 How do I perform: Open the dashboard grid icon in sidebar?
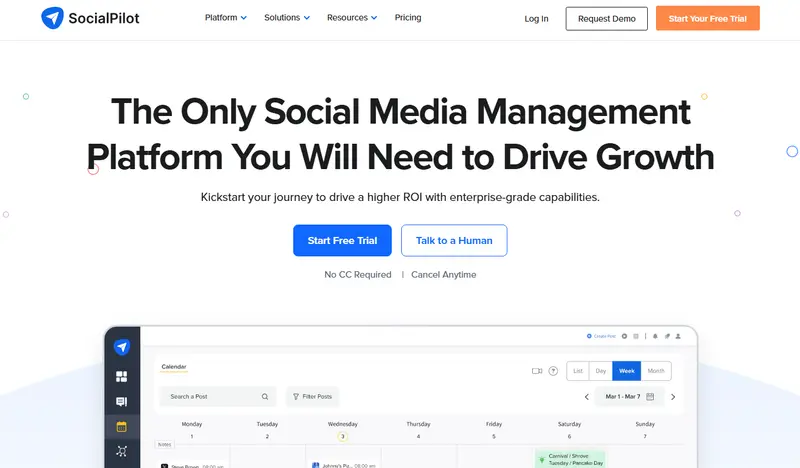click(x=121, y=377)
